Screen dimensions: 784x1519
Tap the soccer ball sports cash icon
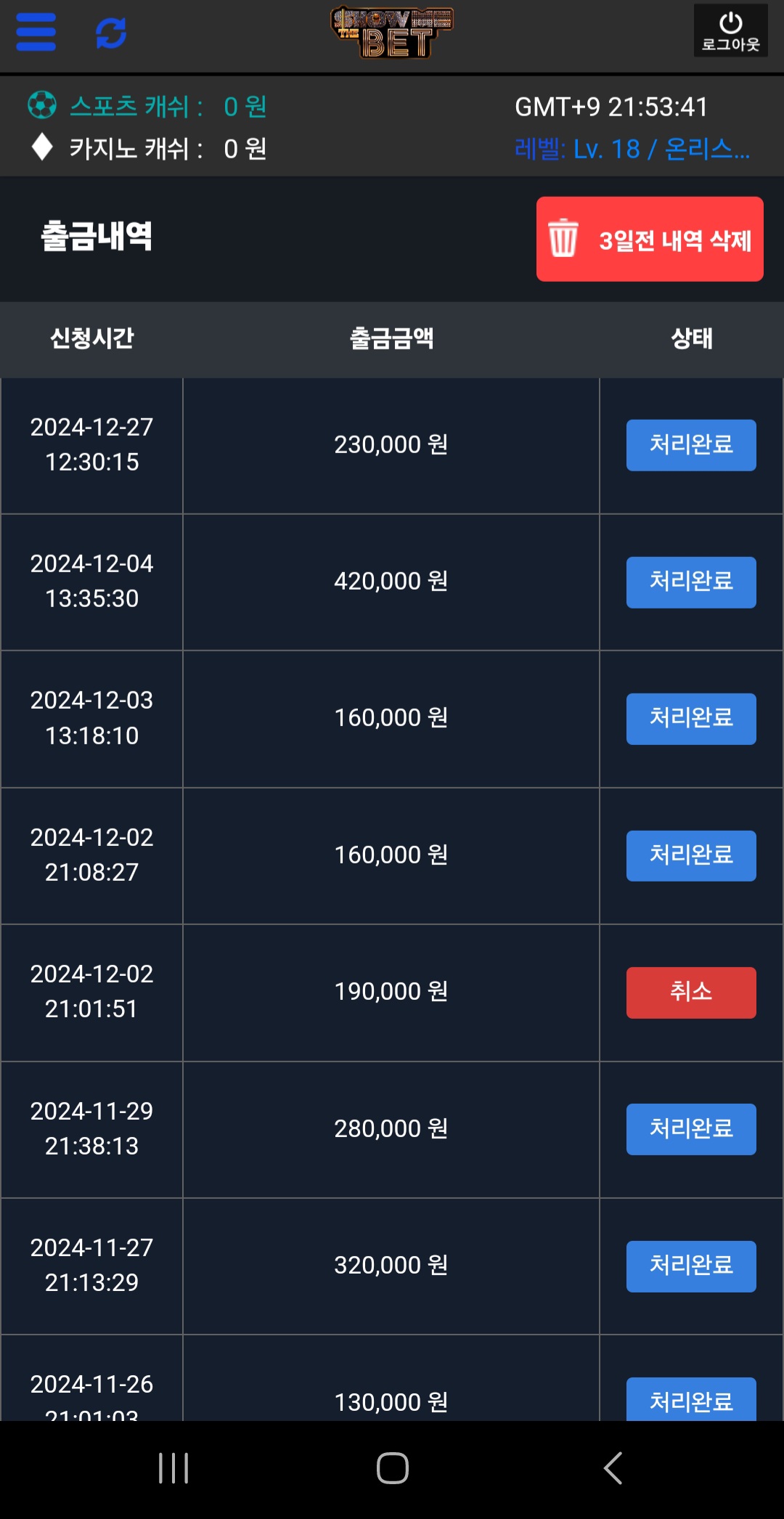click(42, 105)
